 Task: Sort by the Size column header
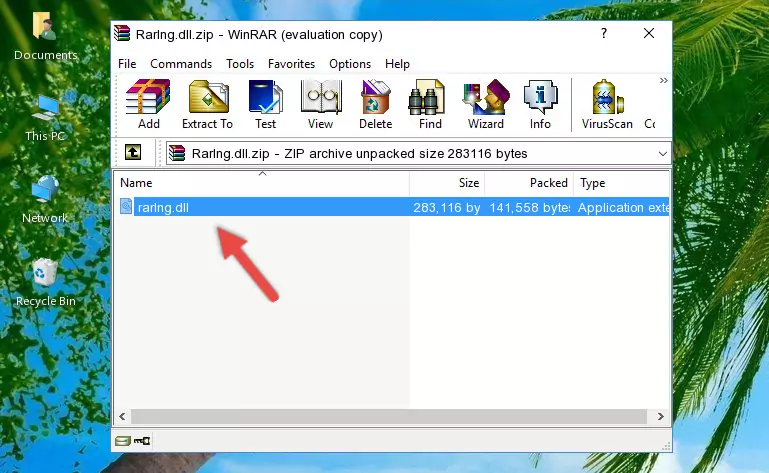(x=447, y=183)
